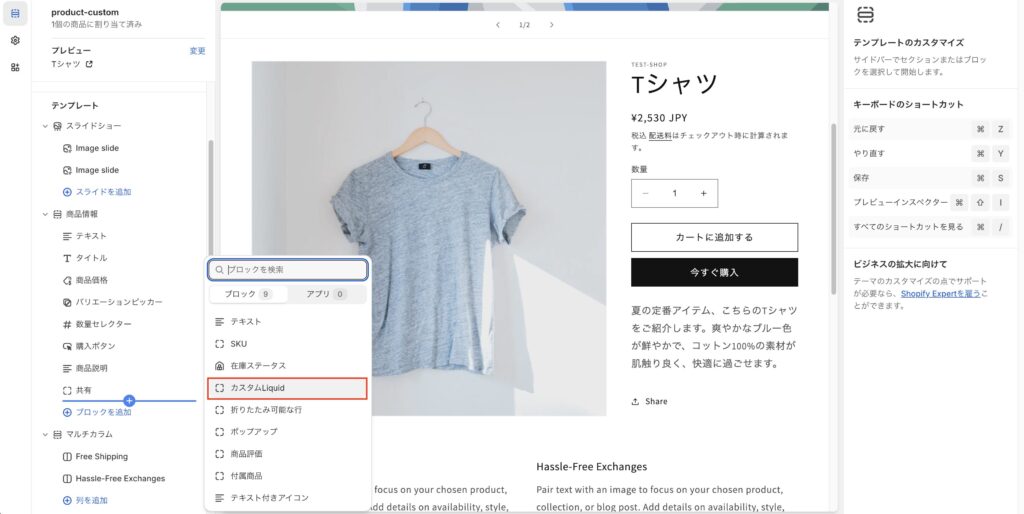
Task: Increase quantity with plus stepper
Action: 703,193
